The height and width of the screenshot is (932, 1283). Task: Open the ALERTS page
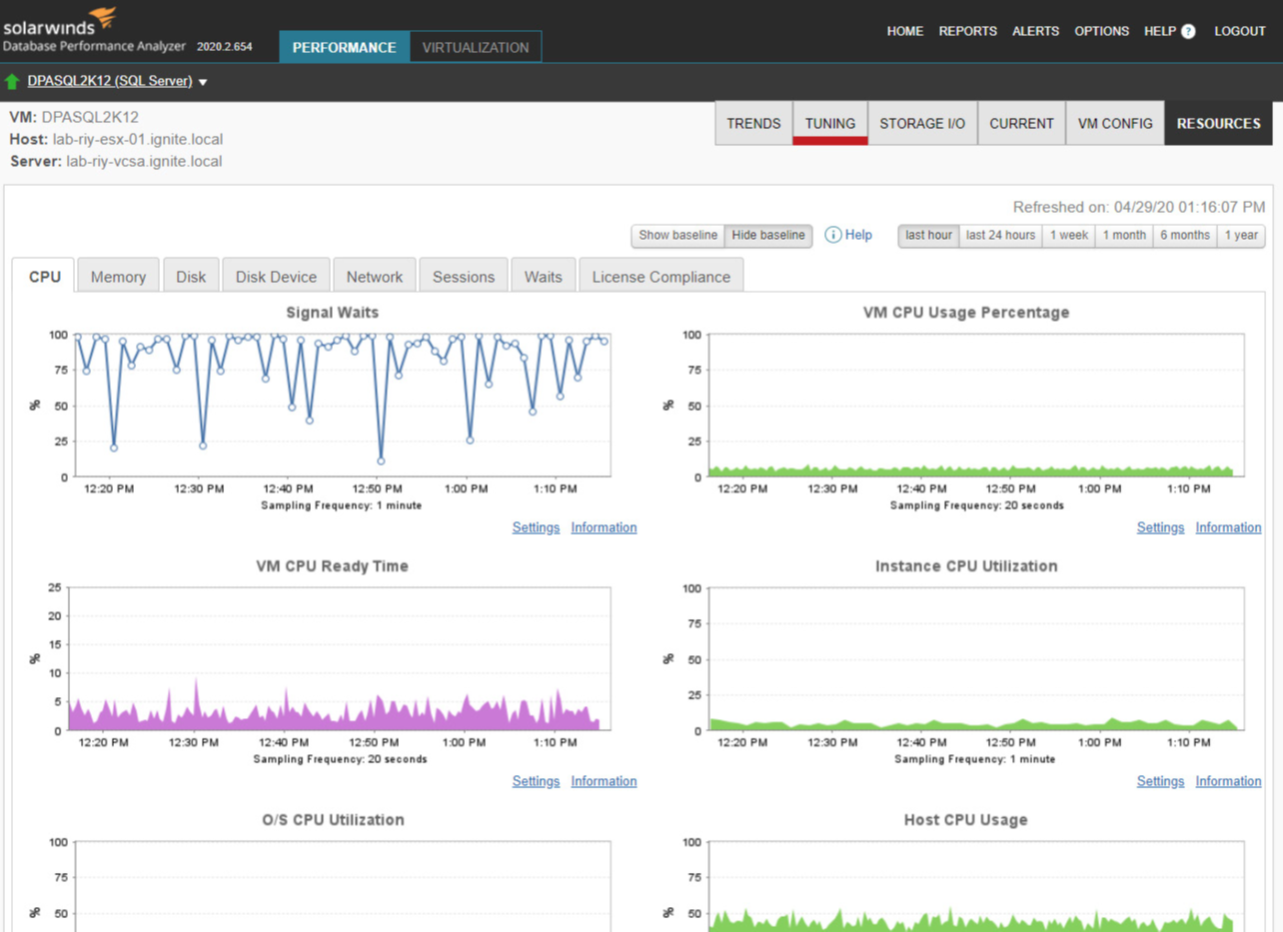click(x=1035, y=31)
